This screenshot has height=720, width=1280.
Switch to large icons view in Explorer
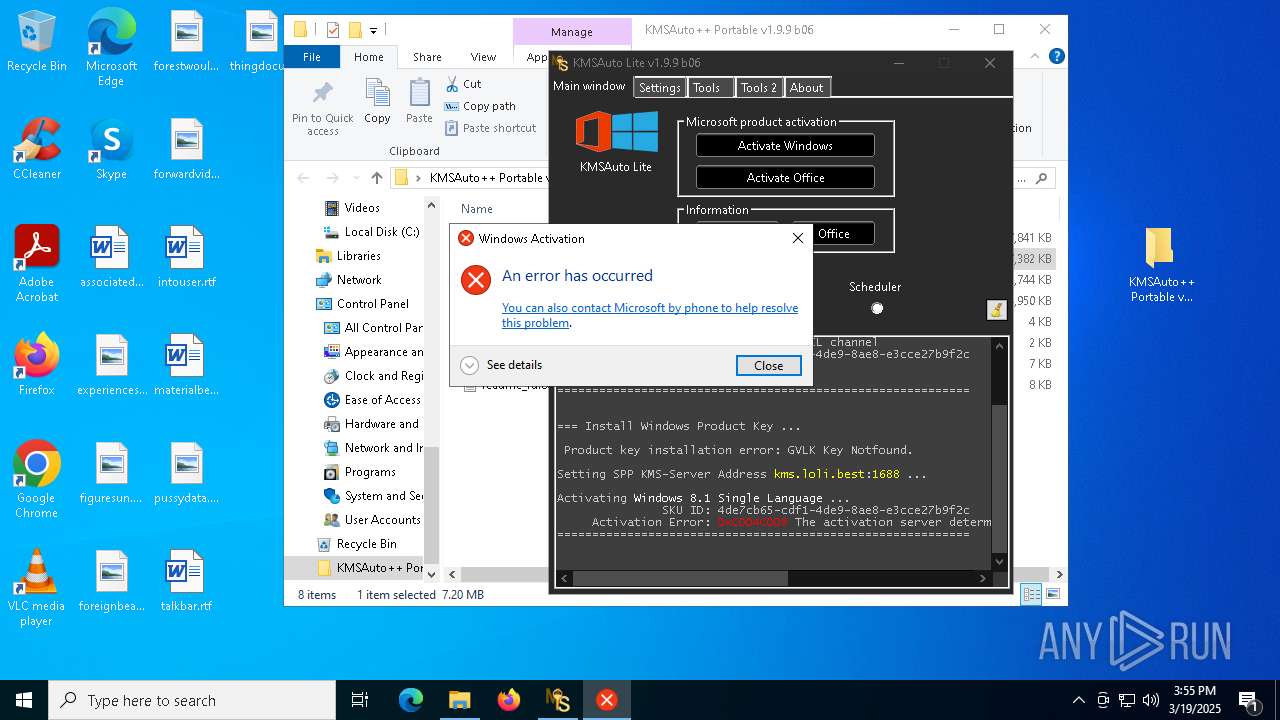tap(1052, 594)
